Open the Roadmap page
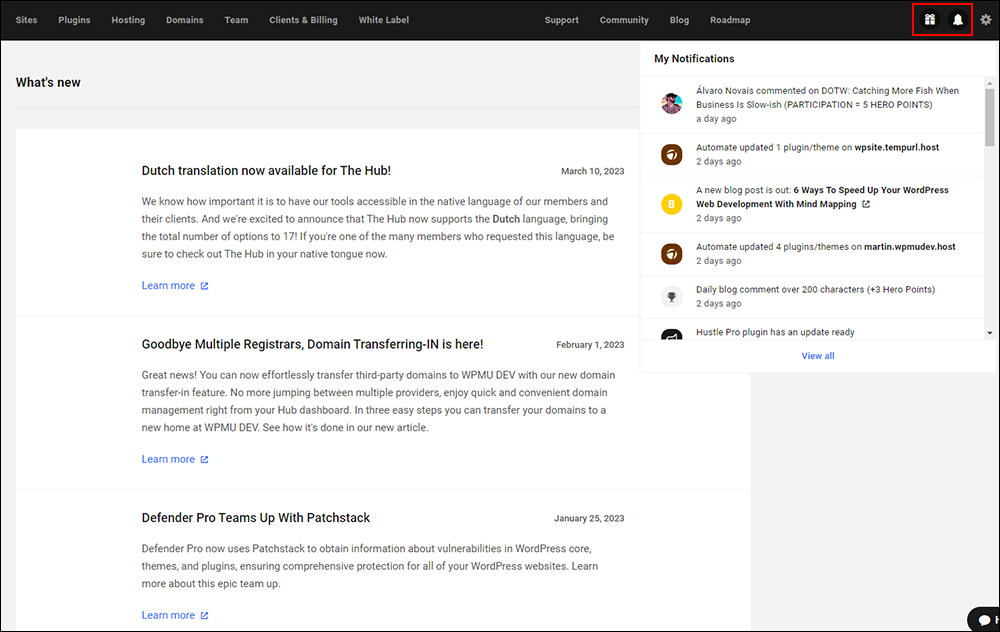This screenshot has width=1000, height=632. click(x=730, y=20)
